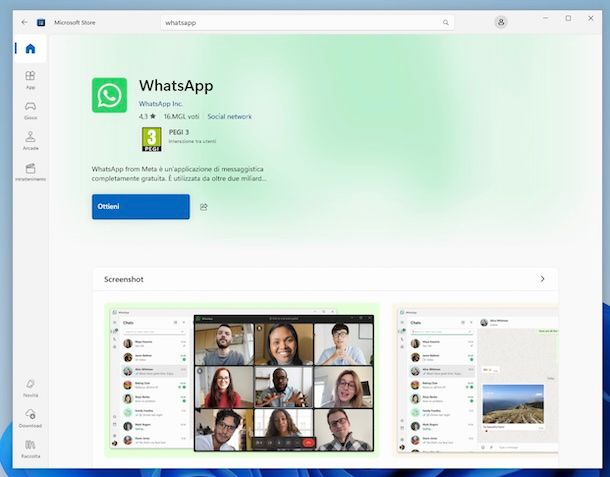Click the search field containing whatsapp
Viewport: 610px width, 477px height.
coord(307,23)
